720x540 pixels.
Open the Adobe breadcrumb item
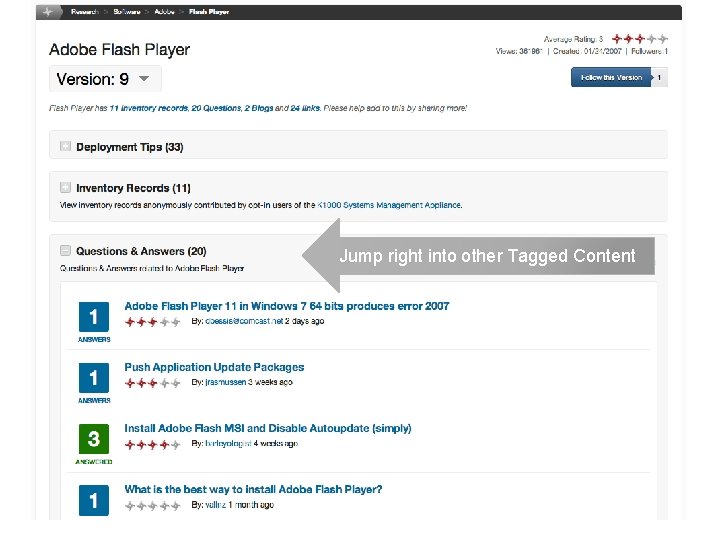click(164, 12)
